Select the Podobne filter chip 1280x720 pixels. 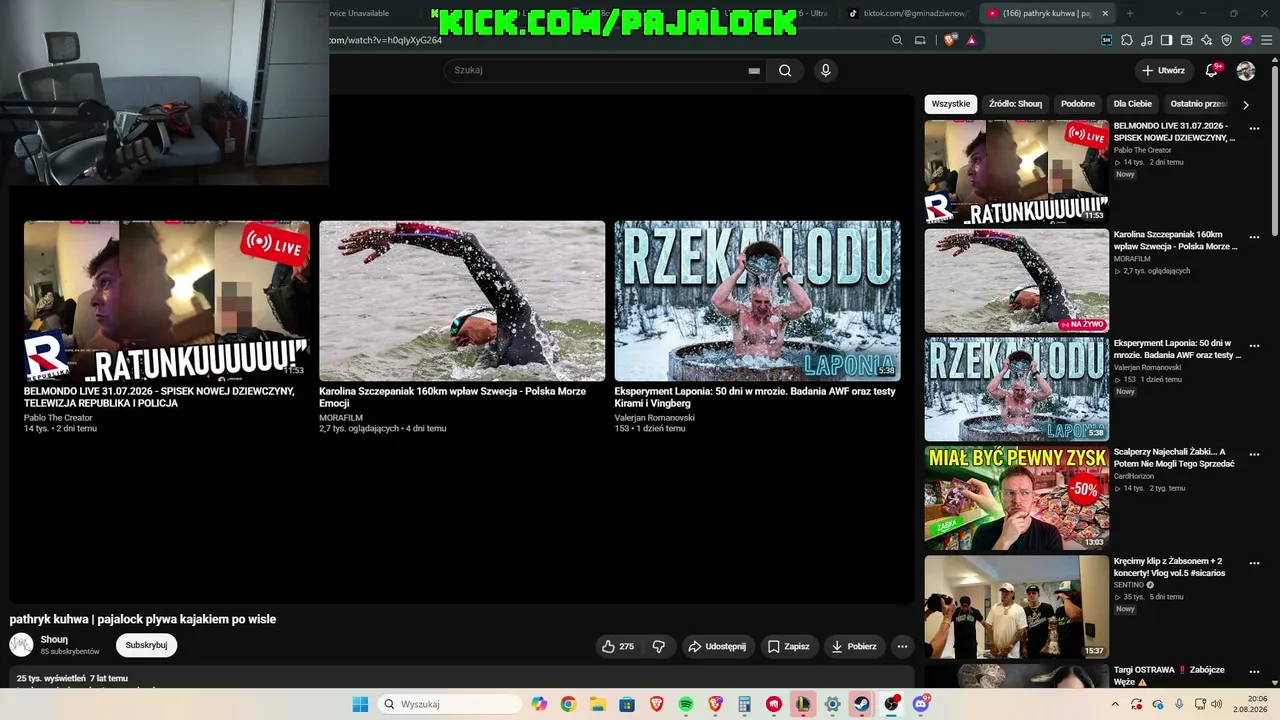coord(1078,104)
